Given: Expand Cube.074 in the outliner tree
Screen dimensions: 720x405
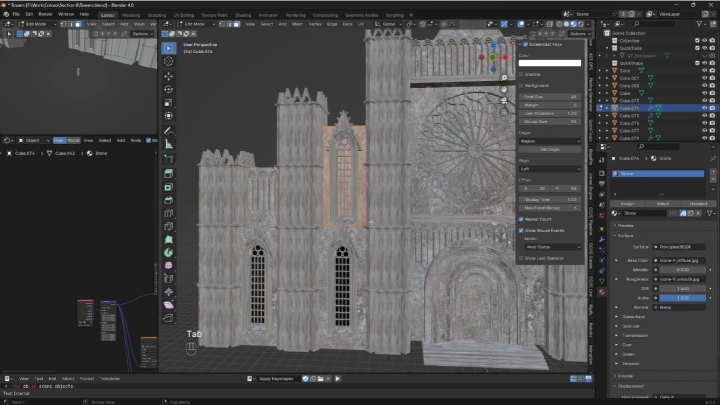Looking at the screenshot, I should coord(607,108).
